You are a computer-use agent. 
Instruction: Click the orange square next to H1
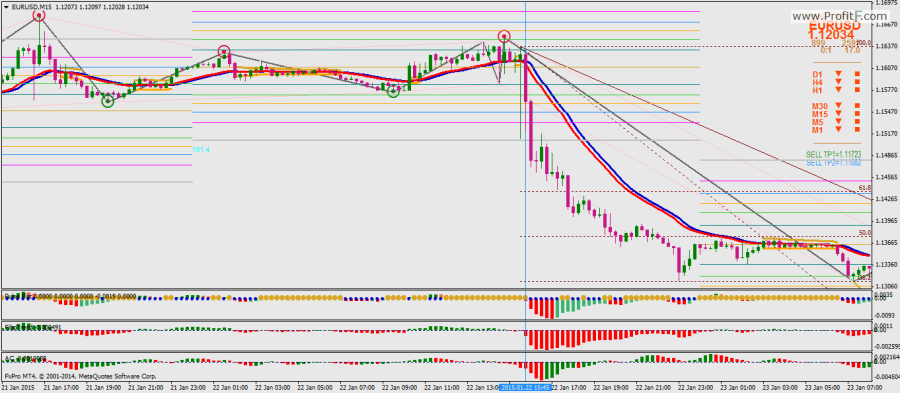point(858,90)
